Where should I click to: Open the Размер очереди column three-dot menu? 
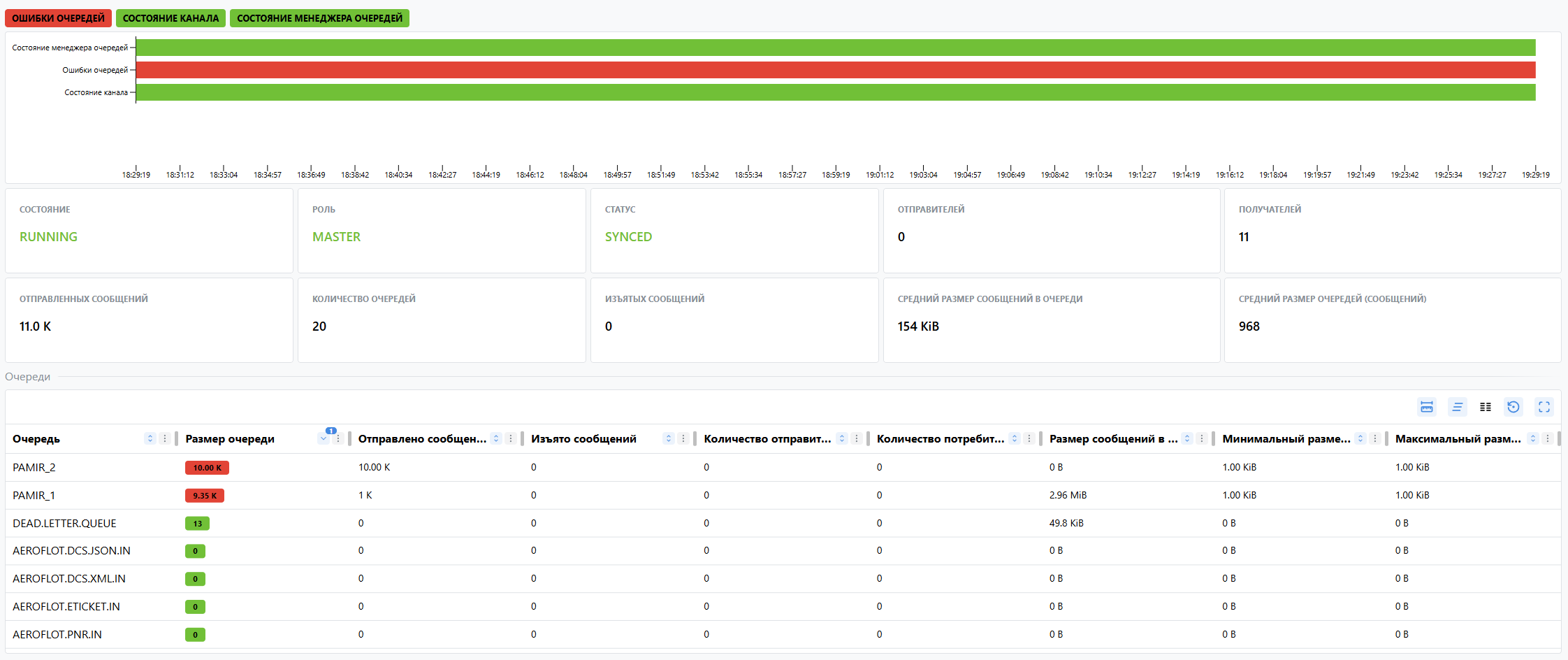pyautogui.click(x=338, y=438)
